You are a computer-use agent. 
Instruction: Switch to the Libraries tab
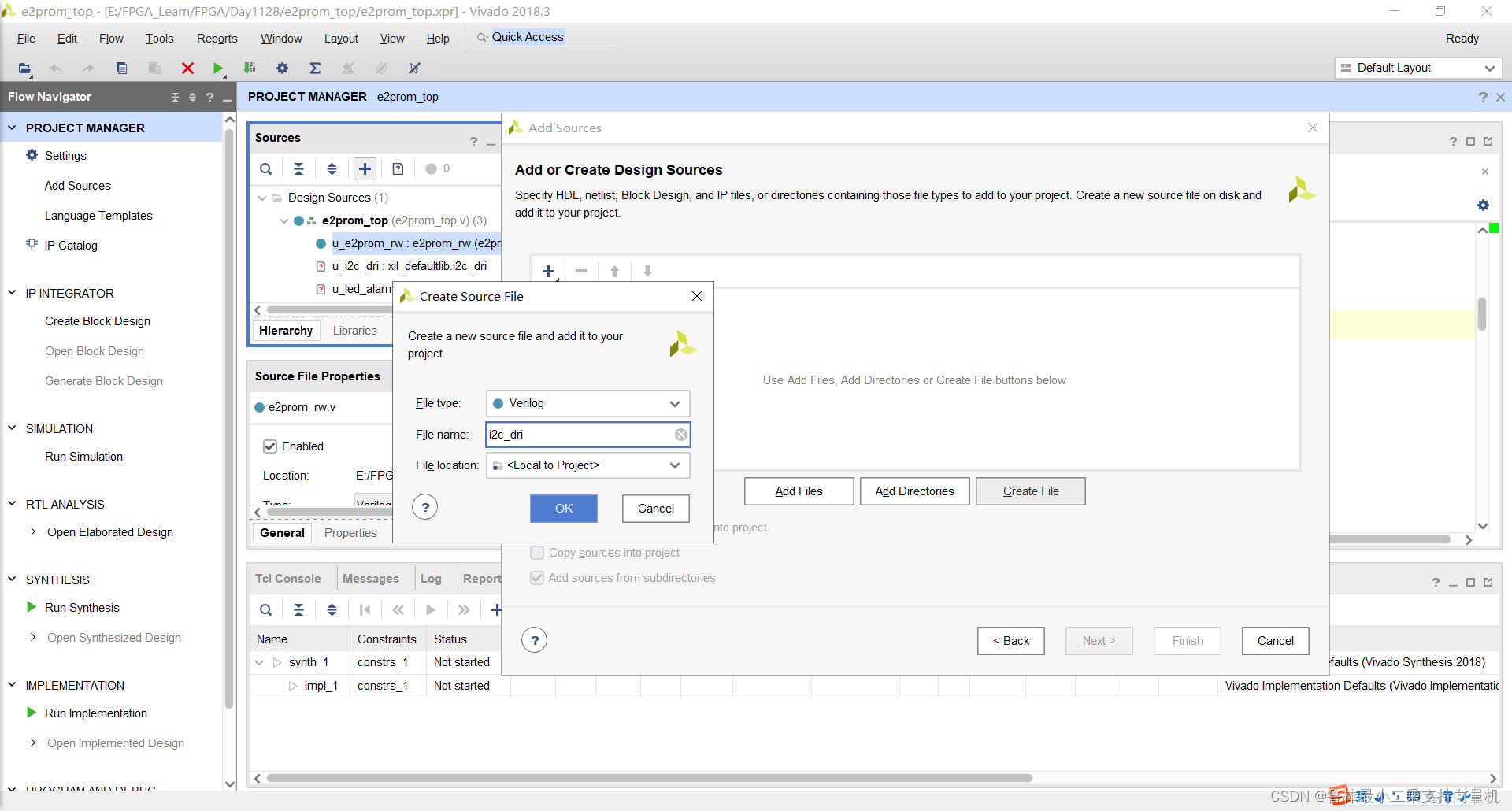354,331
